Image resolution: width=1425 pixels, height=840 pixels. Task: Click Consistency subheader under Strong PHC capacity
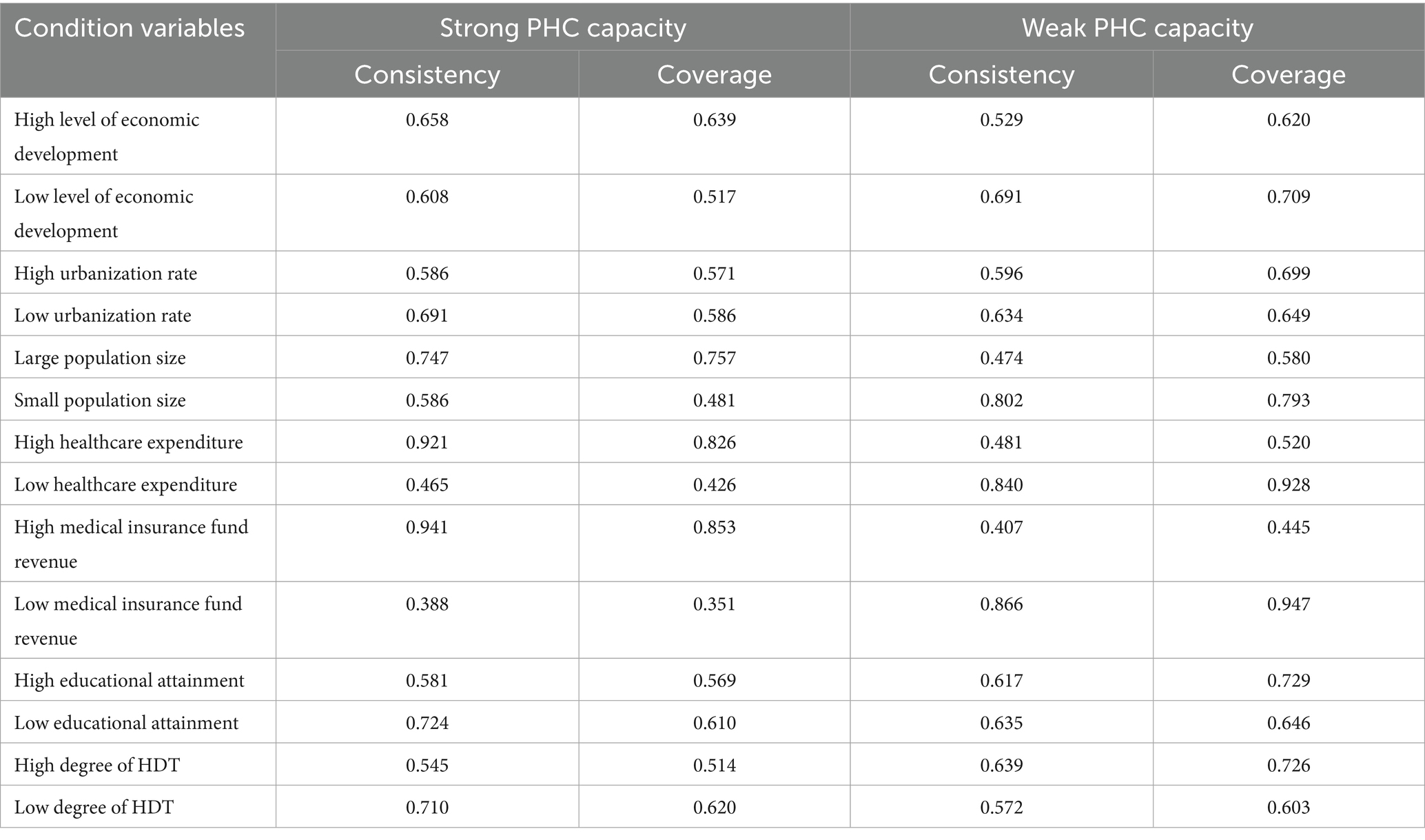pos(427,74)
